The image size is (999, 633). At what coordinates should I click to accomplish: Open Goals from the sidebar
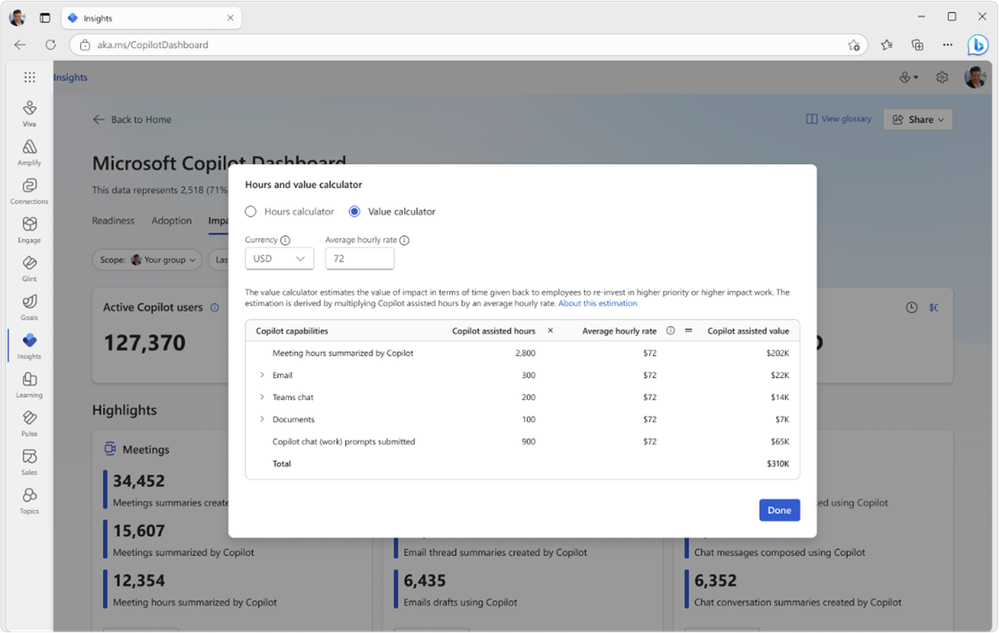click(x=29, y=307)
